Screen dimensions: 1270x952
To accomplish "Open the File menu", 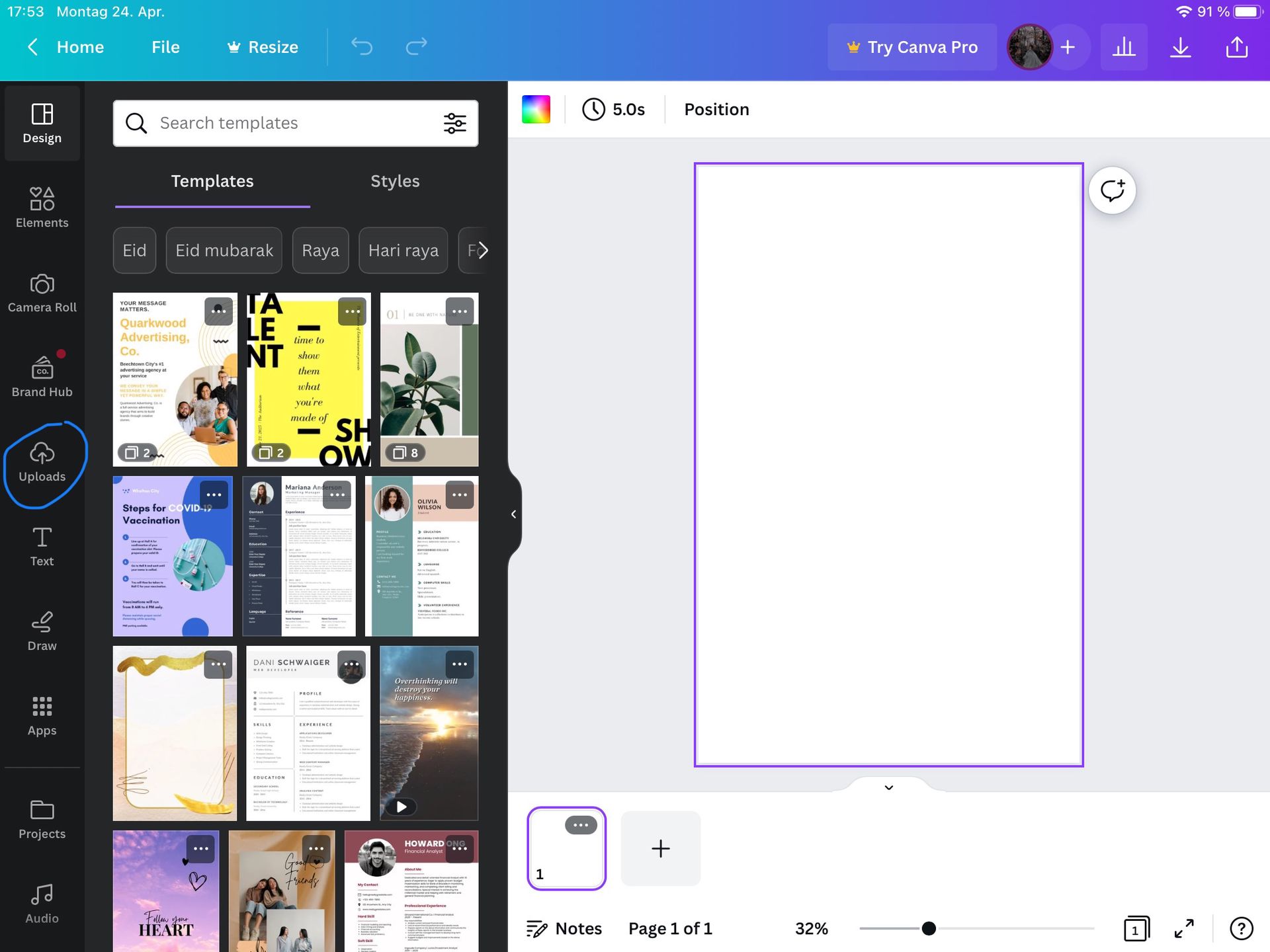I will 165,47.
